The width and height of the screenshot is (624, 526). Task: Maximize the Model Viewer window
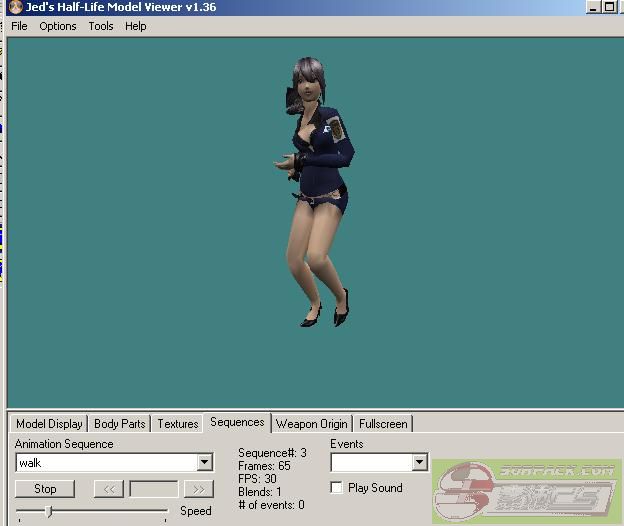(609, 7)
